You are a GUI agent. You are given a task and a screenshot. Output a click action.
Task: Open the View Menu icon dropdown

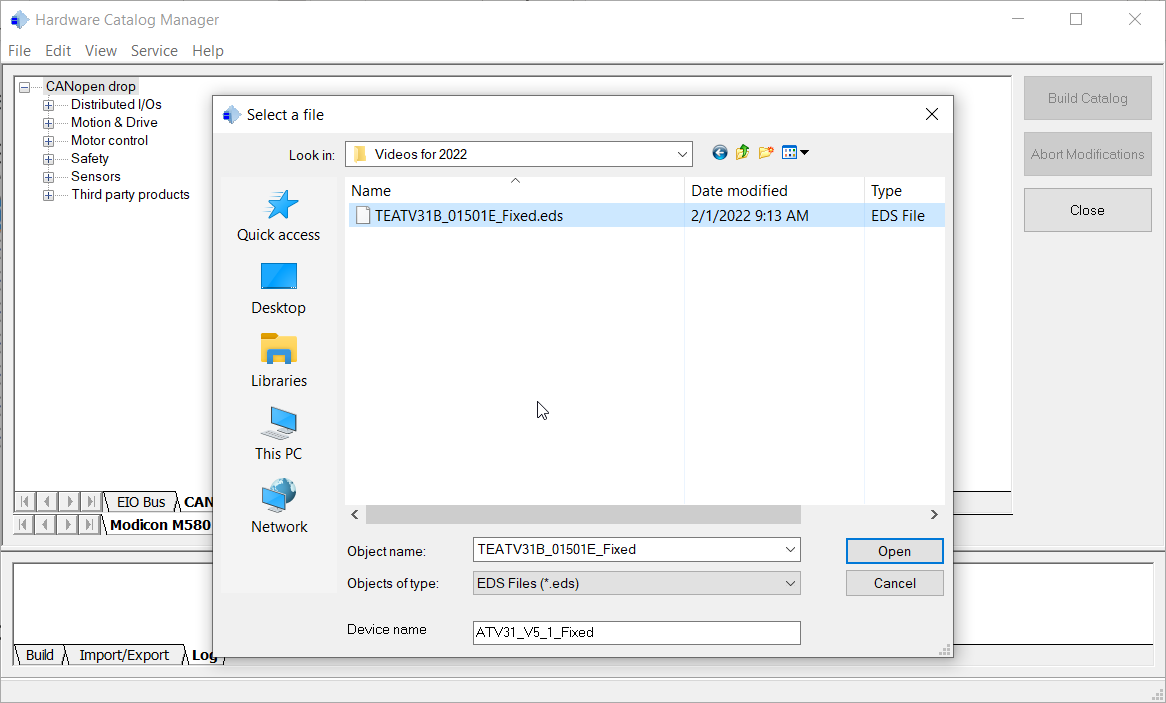click(795, 153)
